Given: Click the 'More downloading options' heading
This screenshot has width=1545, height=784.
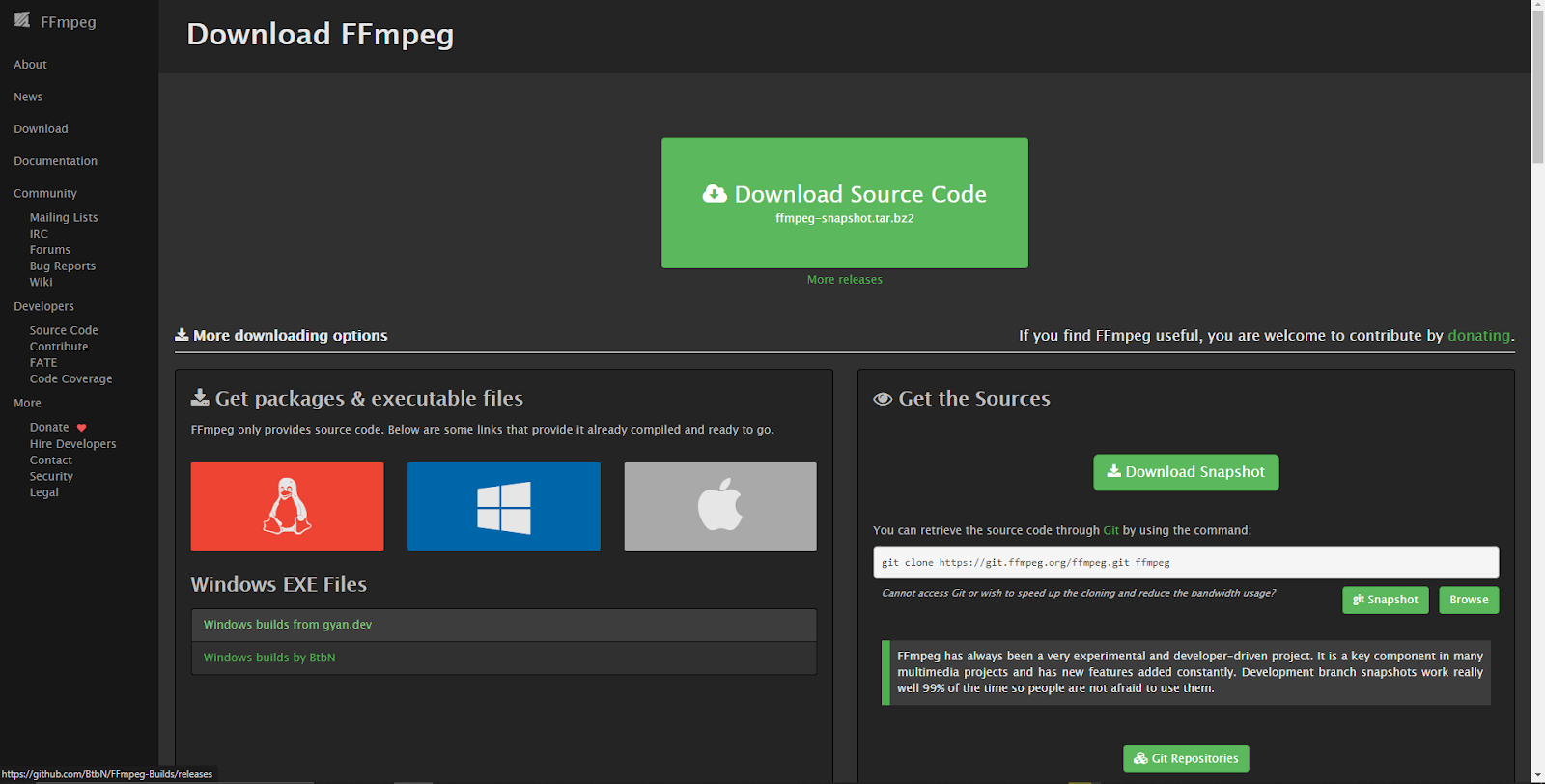Looking at the screenshot, I should [x=281, y=336].
